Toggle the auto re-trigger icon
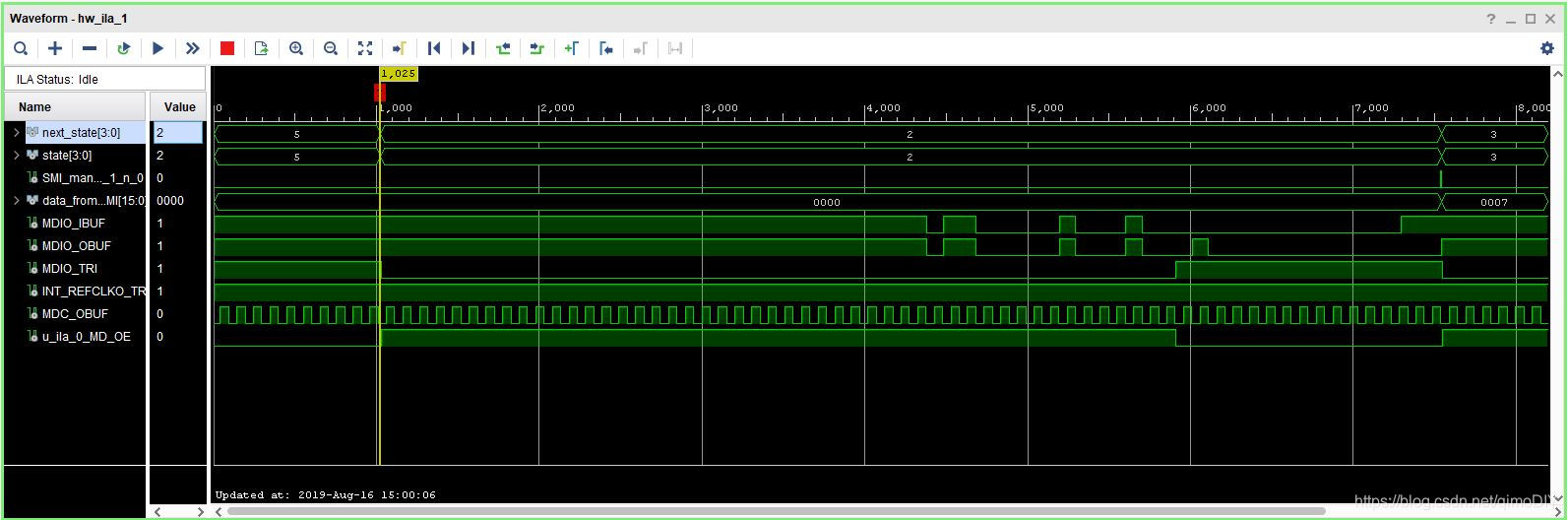 pyautogui.click(x=124, y=48)
